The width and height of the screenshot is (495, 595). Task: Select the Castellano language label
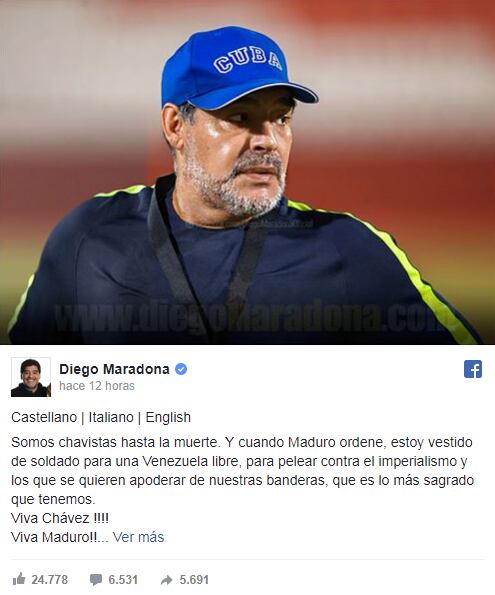(x=44, y=417)
